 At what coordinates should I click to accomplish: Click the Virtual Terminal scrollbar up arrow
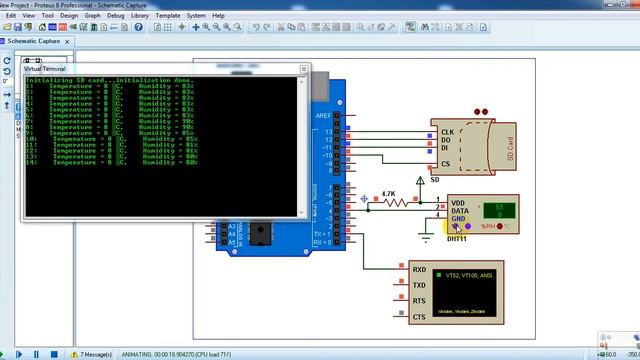click(x=302, y=81)
